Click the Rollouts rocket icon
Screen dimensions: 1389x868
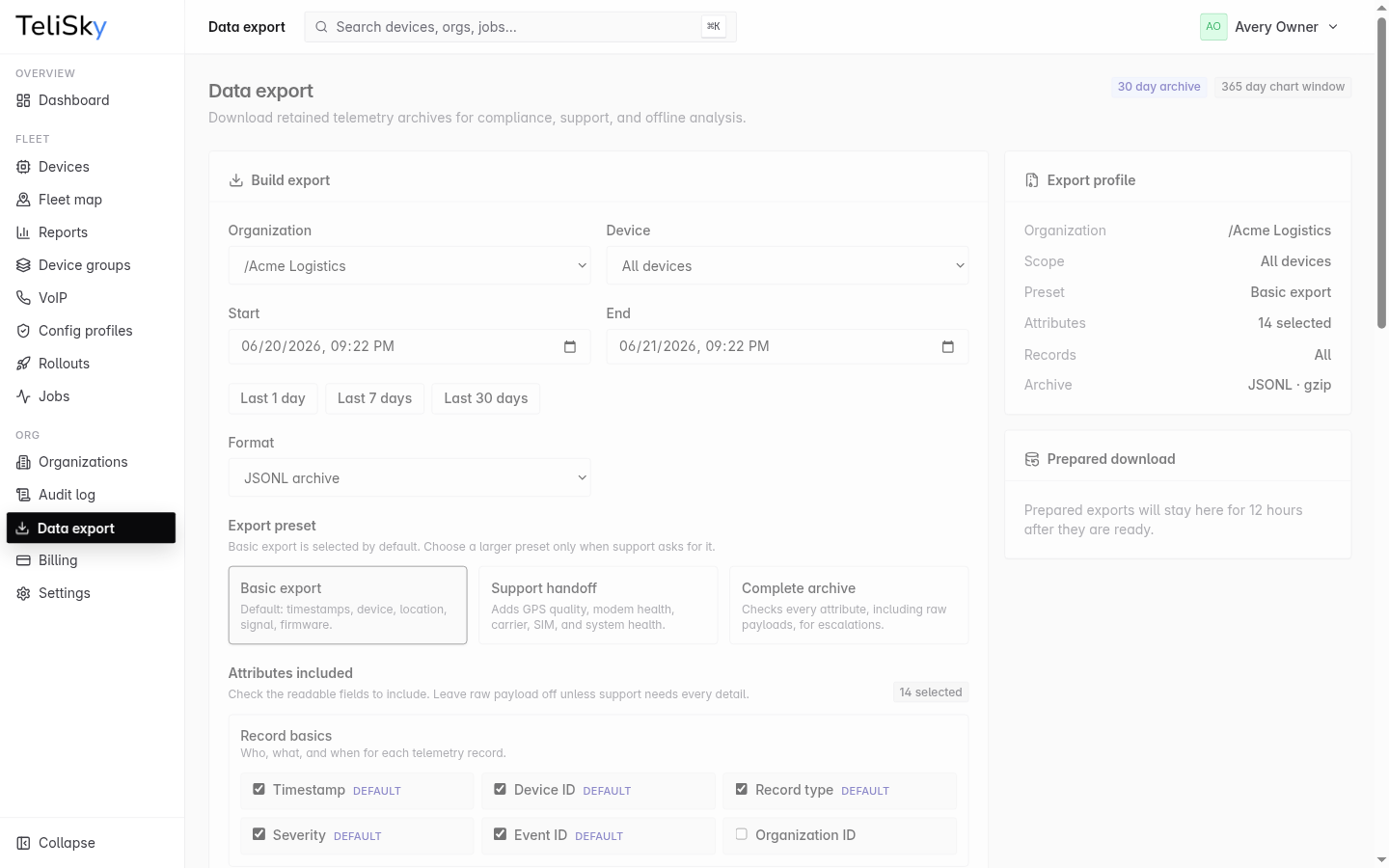coord(23,364)
